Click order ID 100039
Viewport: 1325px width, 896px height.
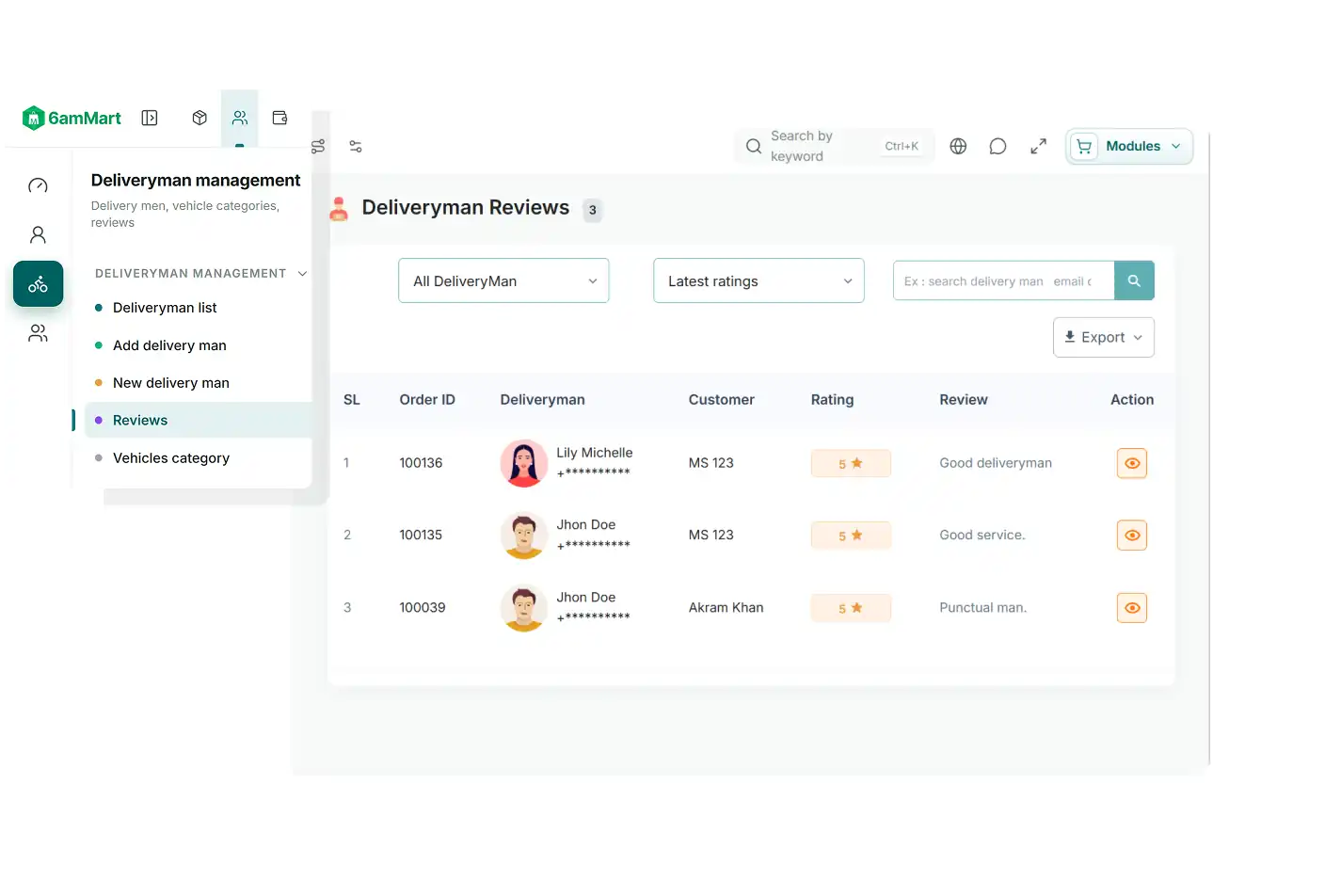coord(423,608)
